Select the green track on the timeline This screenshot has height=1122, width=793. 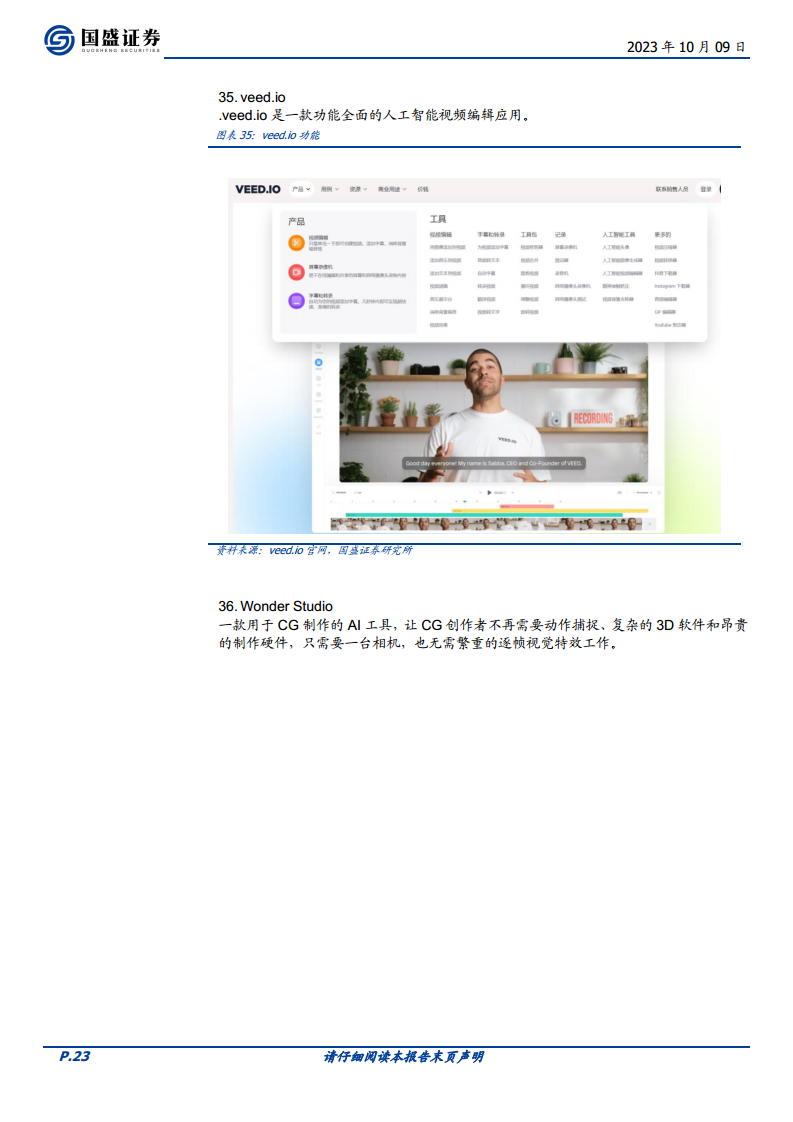[484, 514]
